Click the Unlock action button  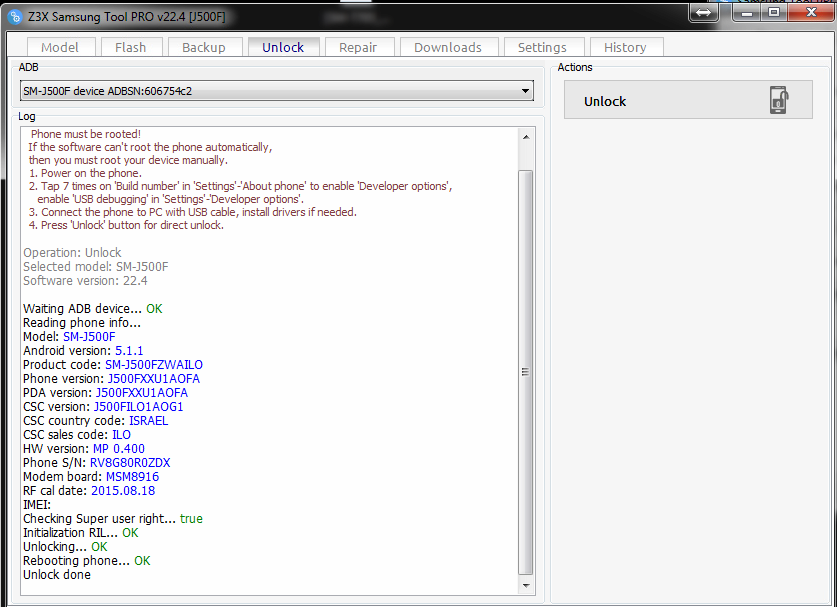tap(688, 100)
